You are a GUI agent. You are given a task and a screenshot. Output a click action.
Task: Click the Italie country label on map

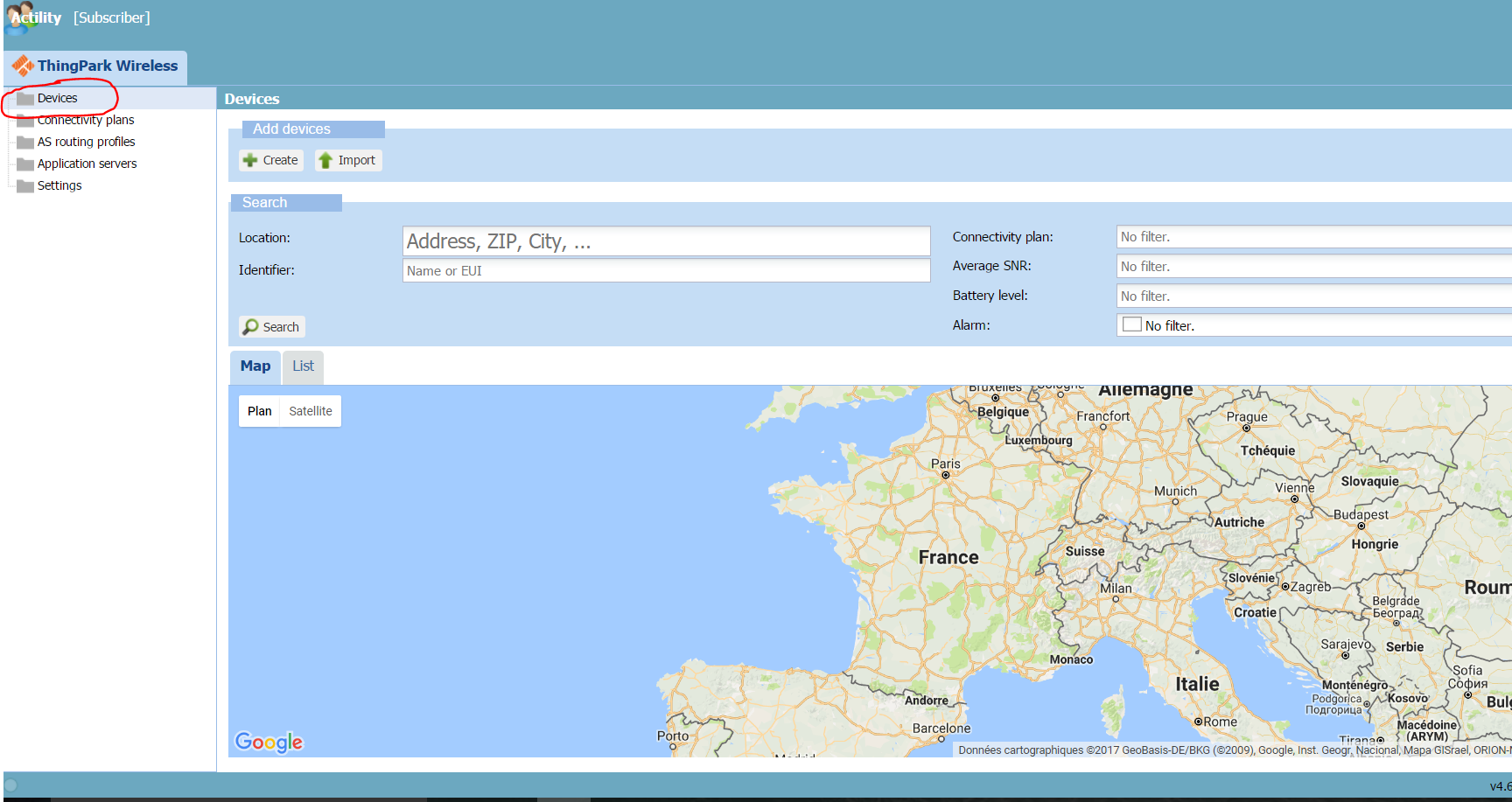pyautogui.click(x=1197, y=684)
